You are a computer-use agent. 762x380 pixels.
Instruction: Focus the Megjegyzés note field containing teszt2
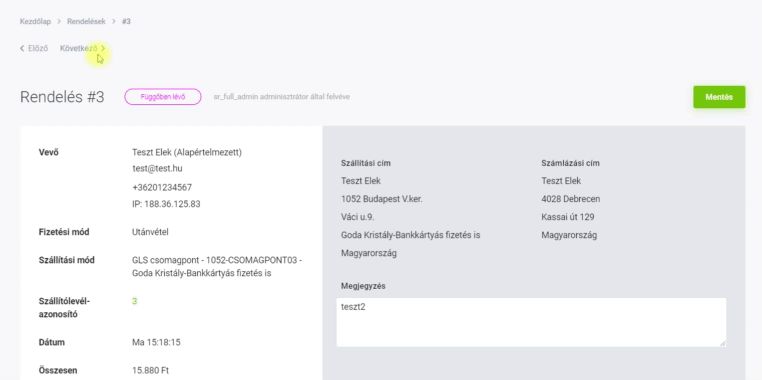click(531, 322)
